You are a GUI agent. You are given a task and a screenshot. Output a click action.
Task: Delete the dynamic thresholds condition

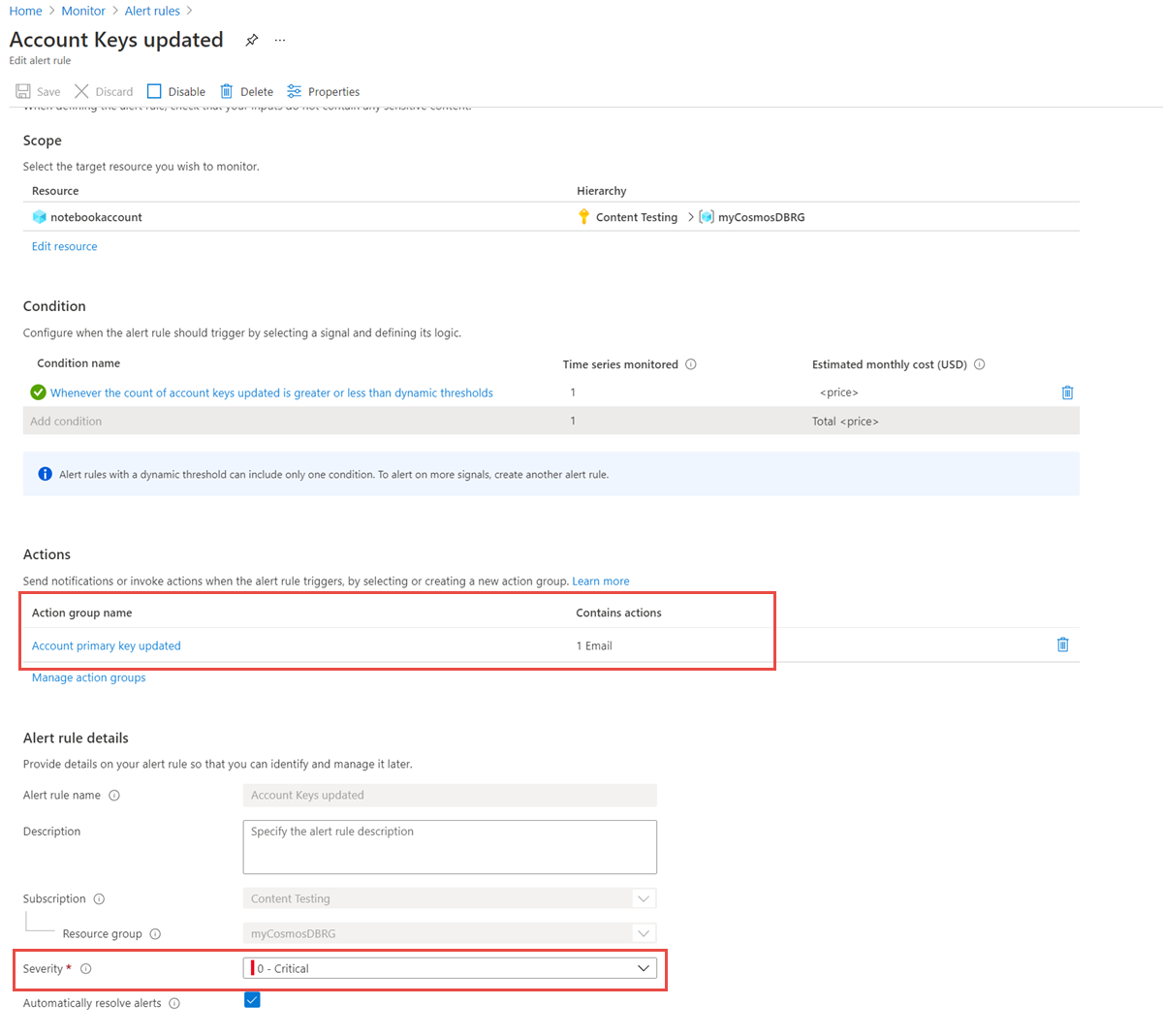pos(1067,392)
